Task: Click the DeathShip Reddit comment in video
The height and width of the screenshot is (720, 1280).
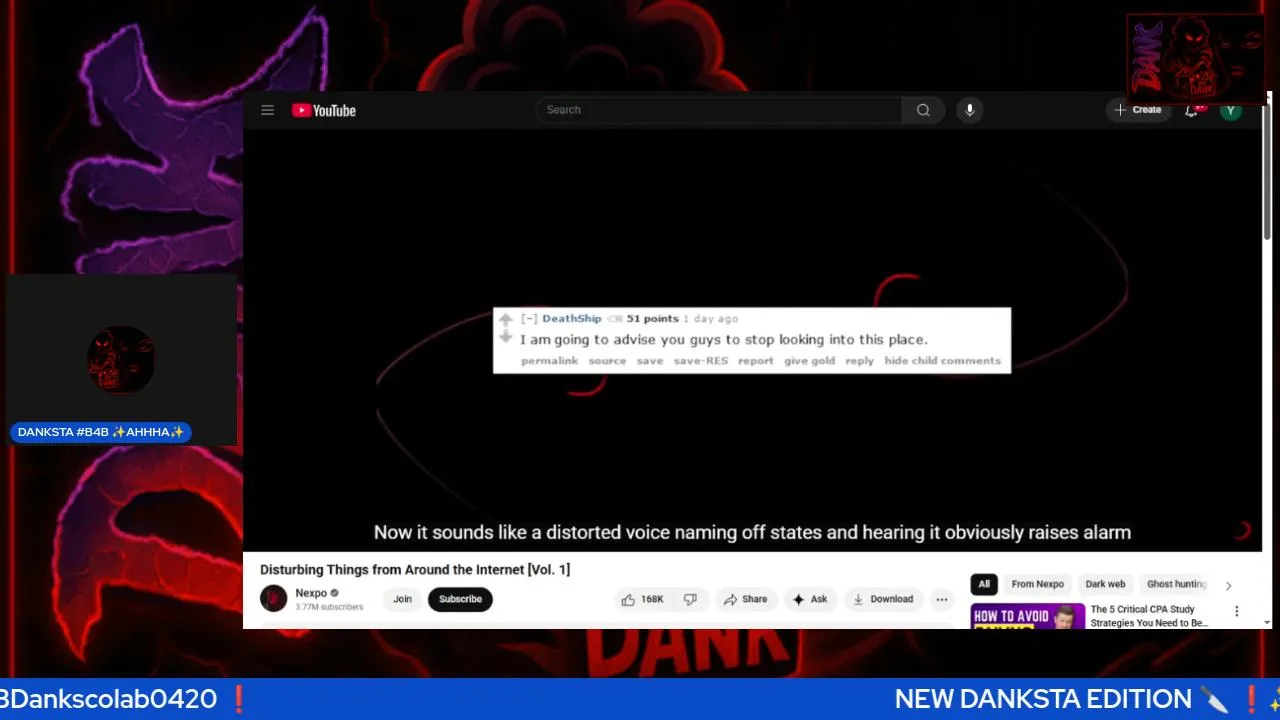Action: [x=752, y=340]
